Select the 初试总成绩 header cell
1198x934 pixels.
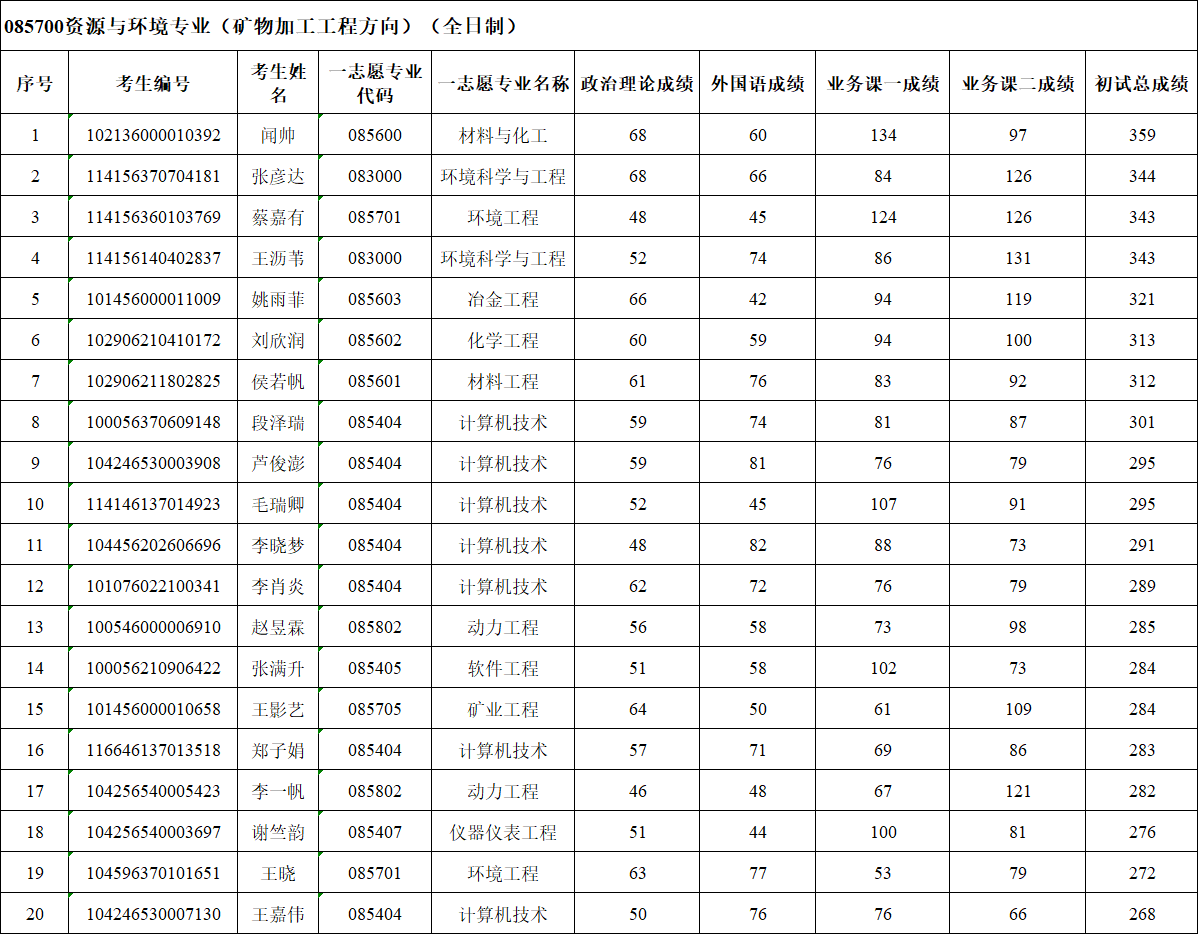point(1141,84)
